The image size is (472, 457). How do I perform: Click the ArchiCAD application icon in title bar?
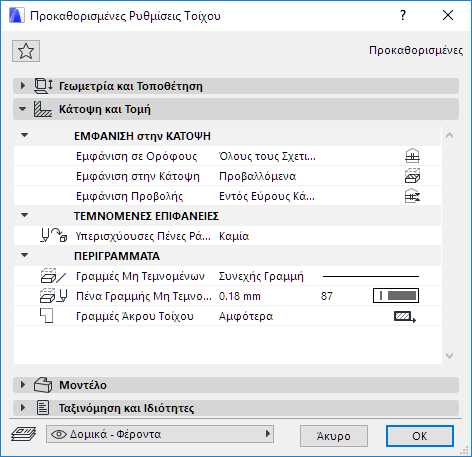[x=17, y=15]
